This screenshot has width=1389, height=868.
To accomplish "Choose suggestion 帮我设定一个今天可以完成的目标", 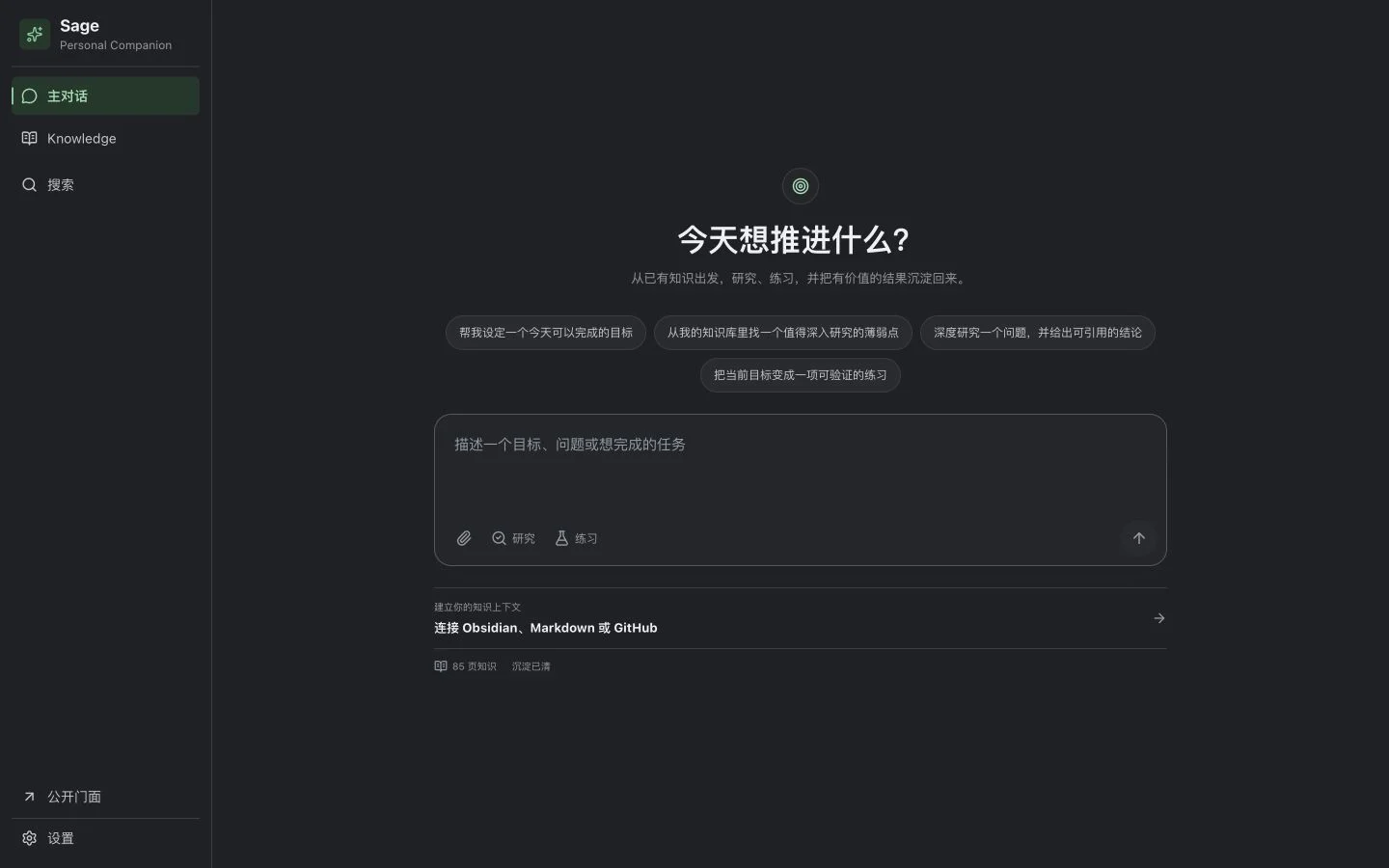I will click(x=546, y=333).
